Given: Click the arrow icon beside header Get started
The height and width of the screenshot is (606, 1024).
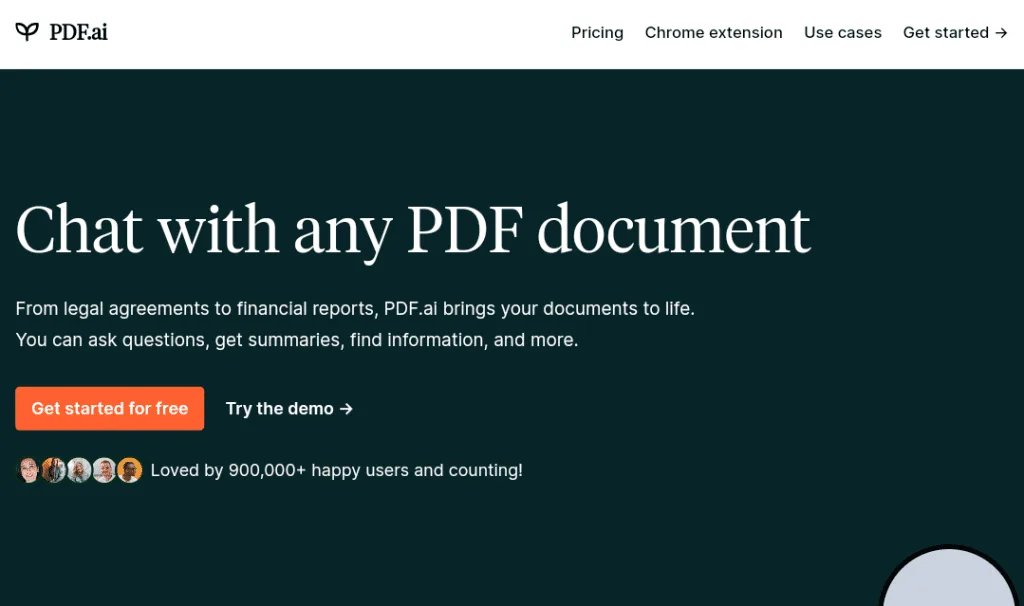Looking at the screenshot, I should click(x=1001, y=33).
